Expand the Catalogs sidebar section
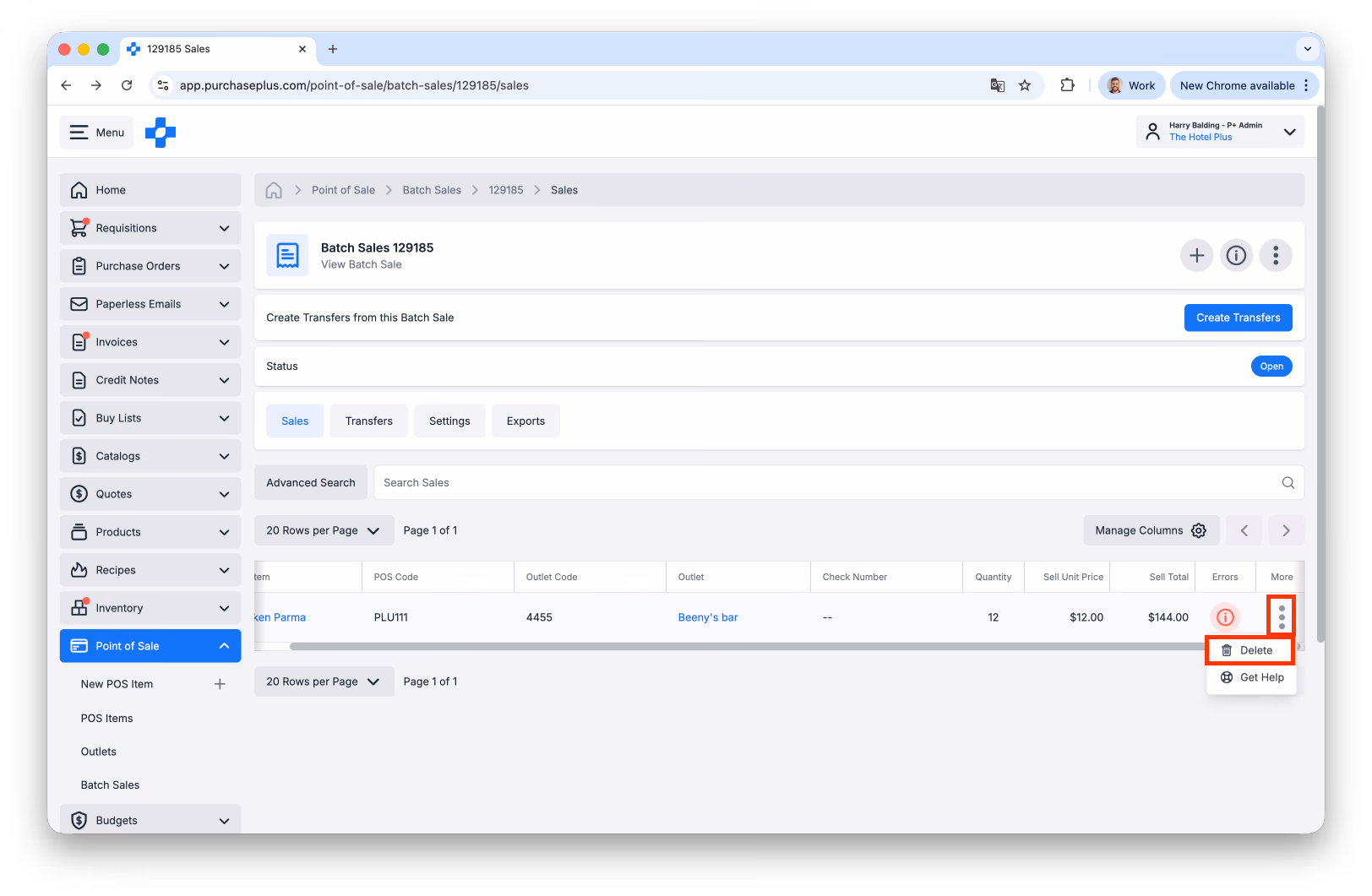The height and width of the screenshot is (896, 1372). [x=150, y=456]
